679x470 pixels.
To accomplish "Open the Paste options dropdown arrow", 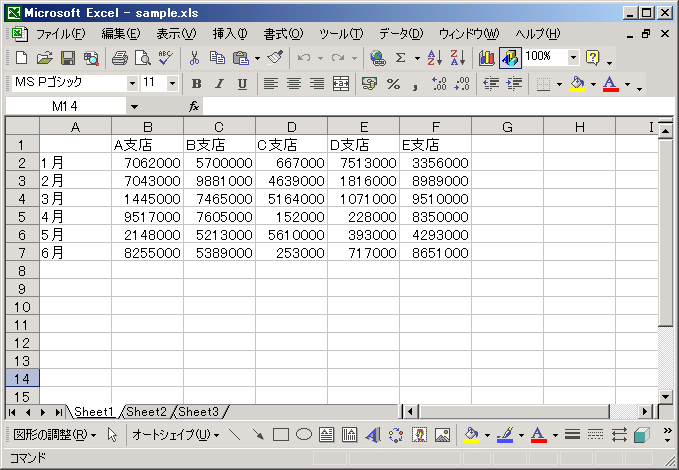I will pyautogui.click(x=257, y=58).
